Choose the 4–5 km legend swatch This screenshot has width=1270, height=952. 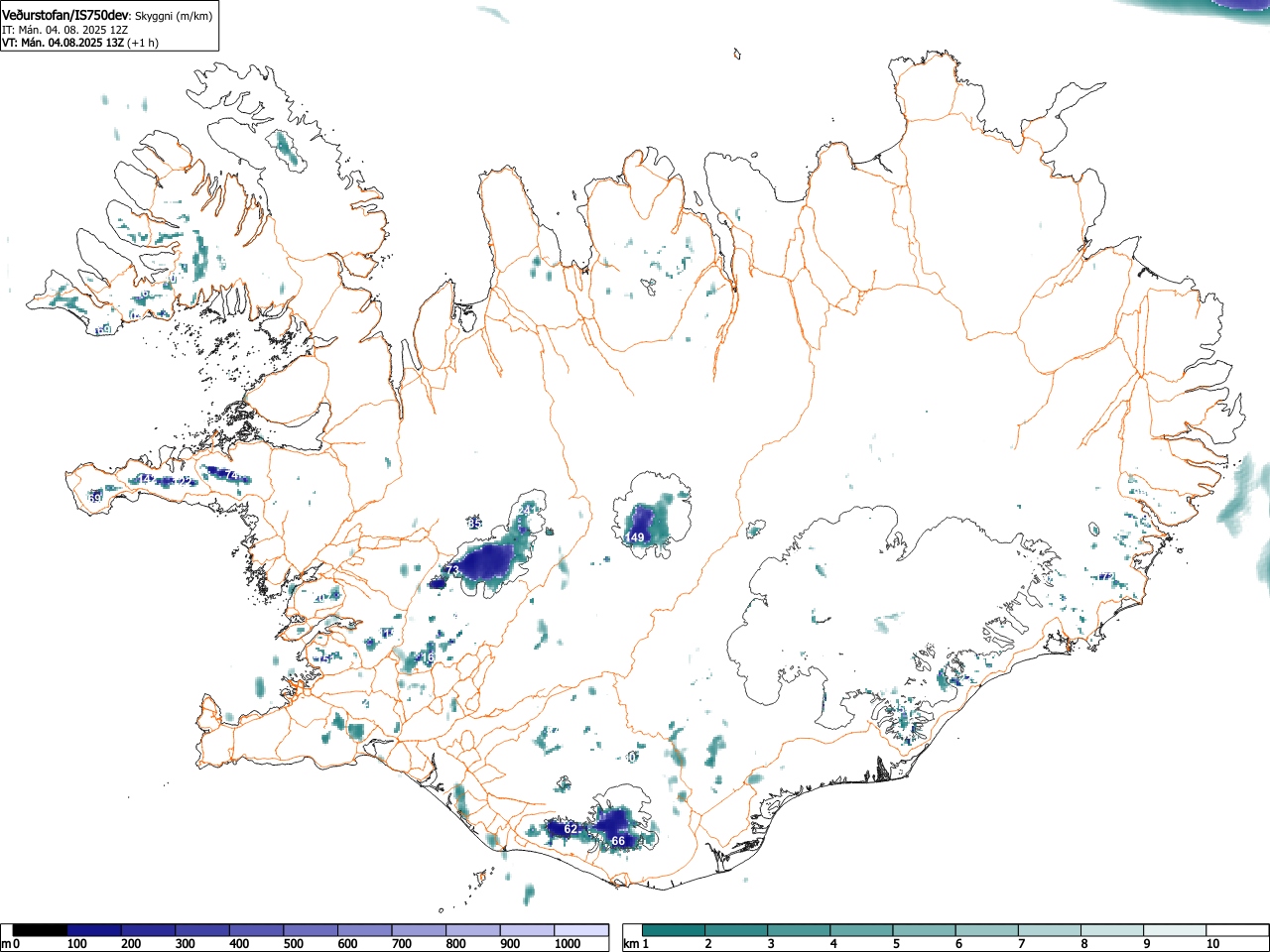point(862,930)
